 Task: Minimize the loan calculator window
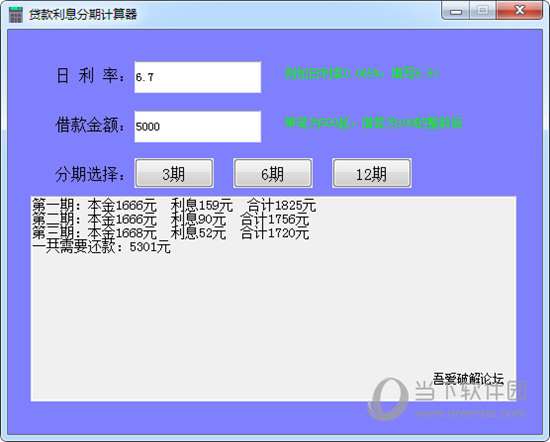tap(456, 11)
